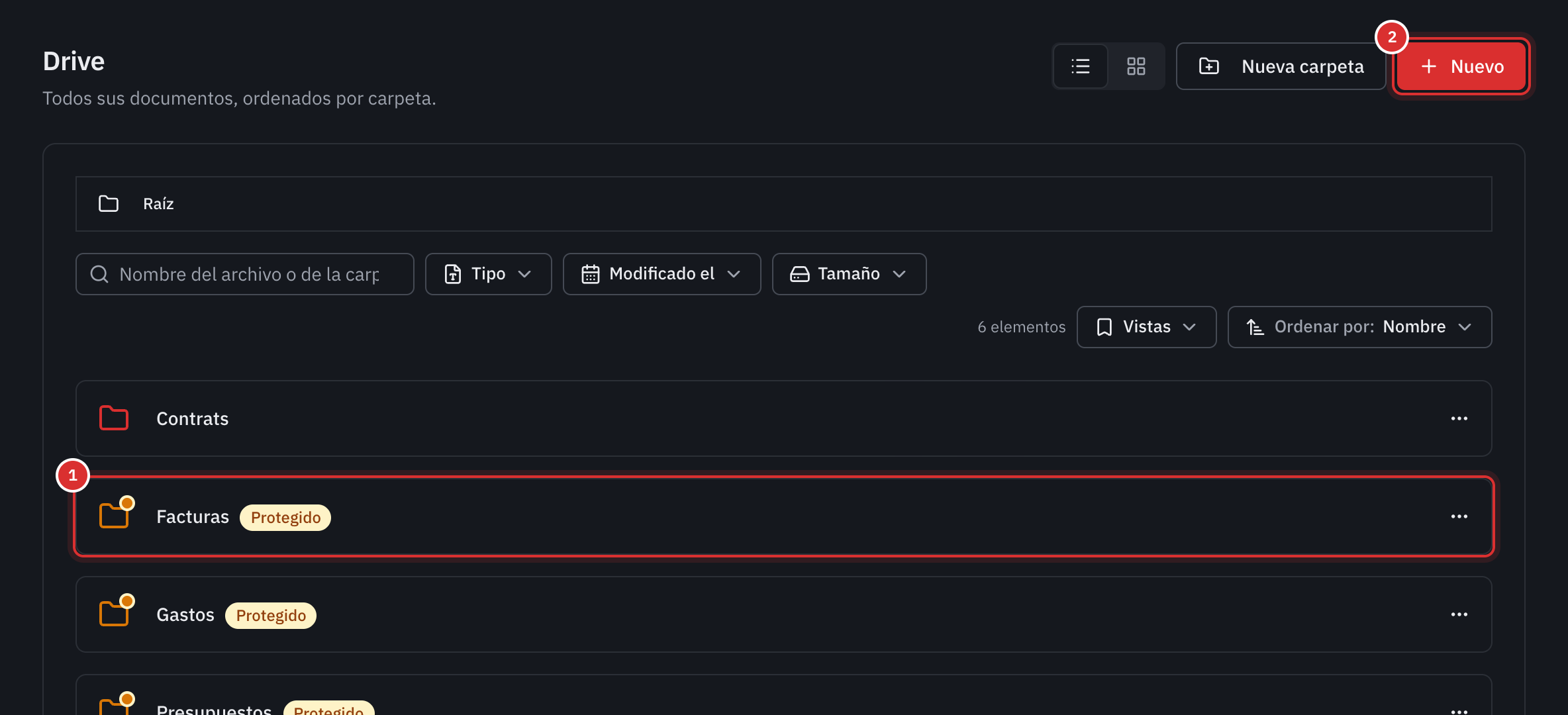Click the red Contrats folder icon

(x=114, y=418)
